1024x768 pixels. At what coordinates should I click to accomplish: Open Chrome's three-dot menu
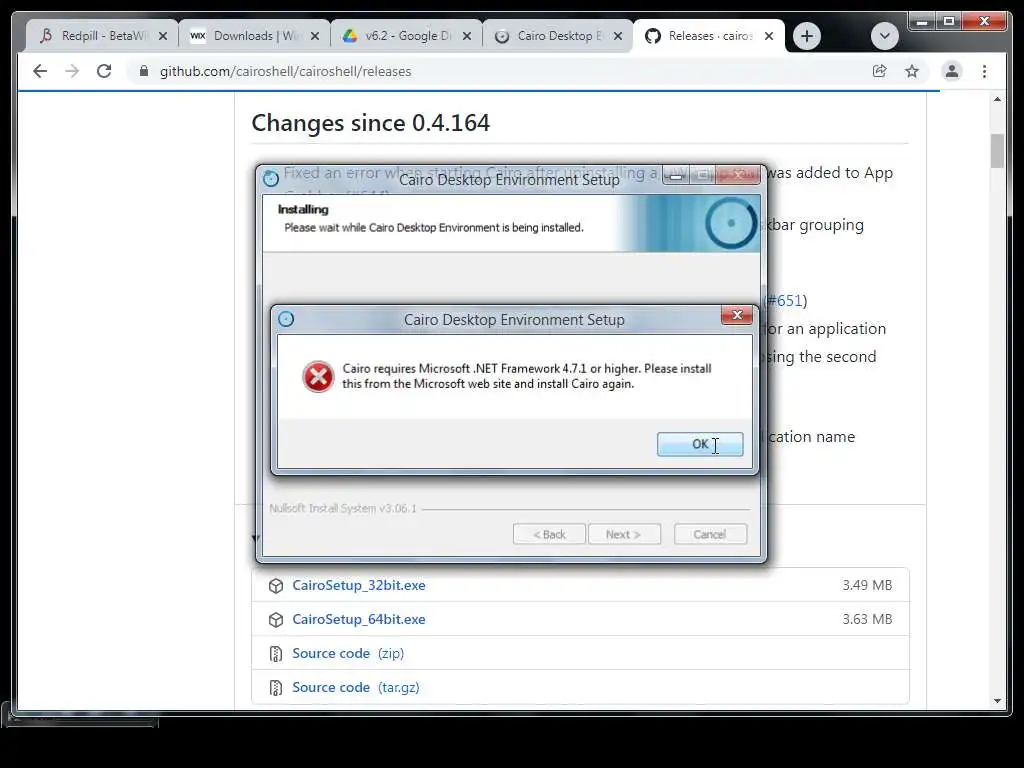pos(984,71)
